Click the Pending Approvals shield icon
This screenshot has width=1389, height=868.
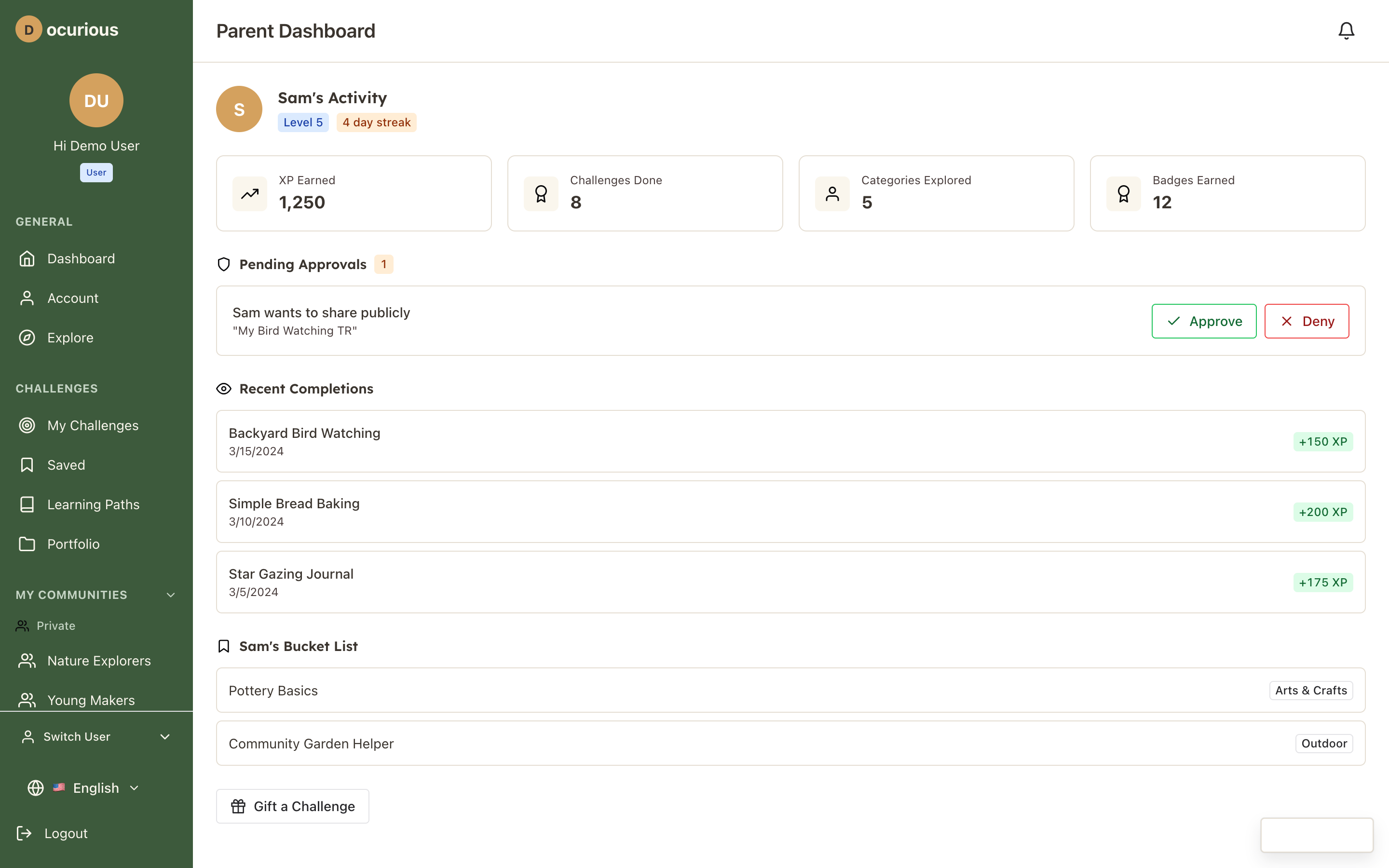pos(224,264)
